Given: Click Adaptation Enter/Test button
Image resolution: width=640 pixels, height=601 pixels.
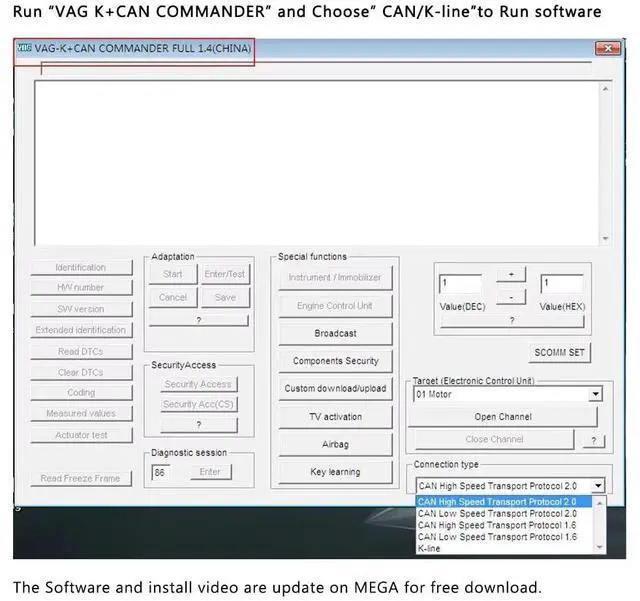Looking at the screenshot, I should (225, 274).
